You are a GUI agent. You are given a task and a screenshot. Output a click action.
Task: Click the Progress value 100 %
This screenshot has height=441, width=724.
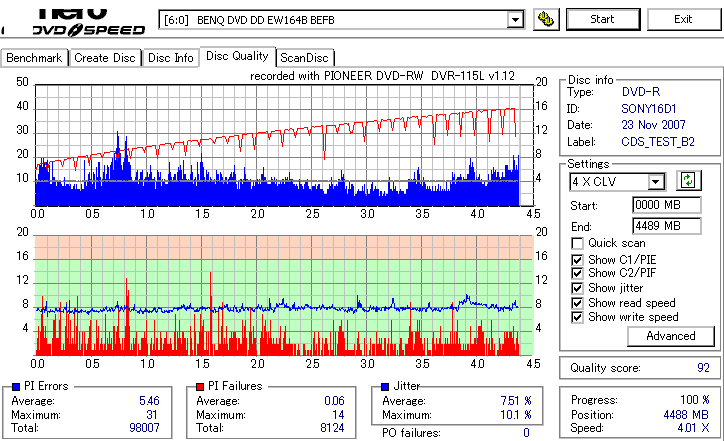coord(695,400)
